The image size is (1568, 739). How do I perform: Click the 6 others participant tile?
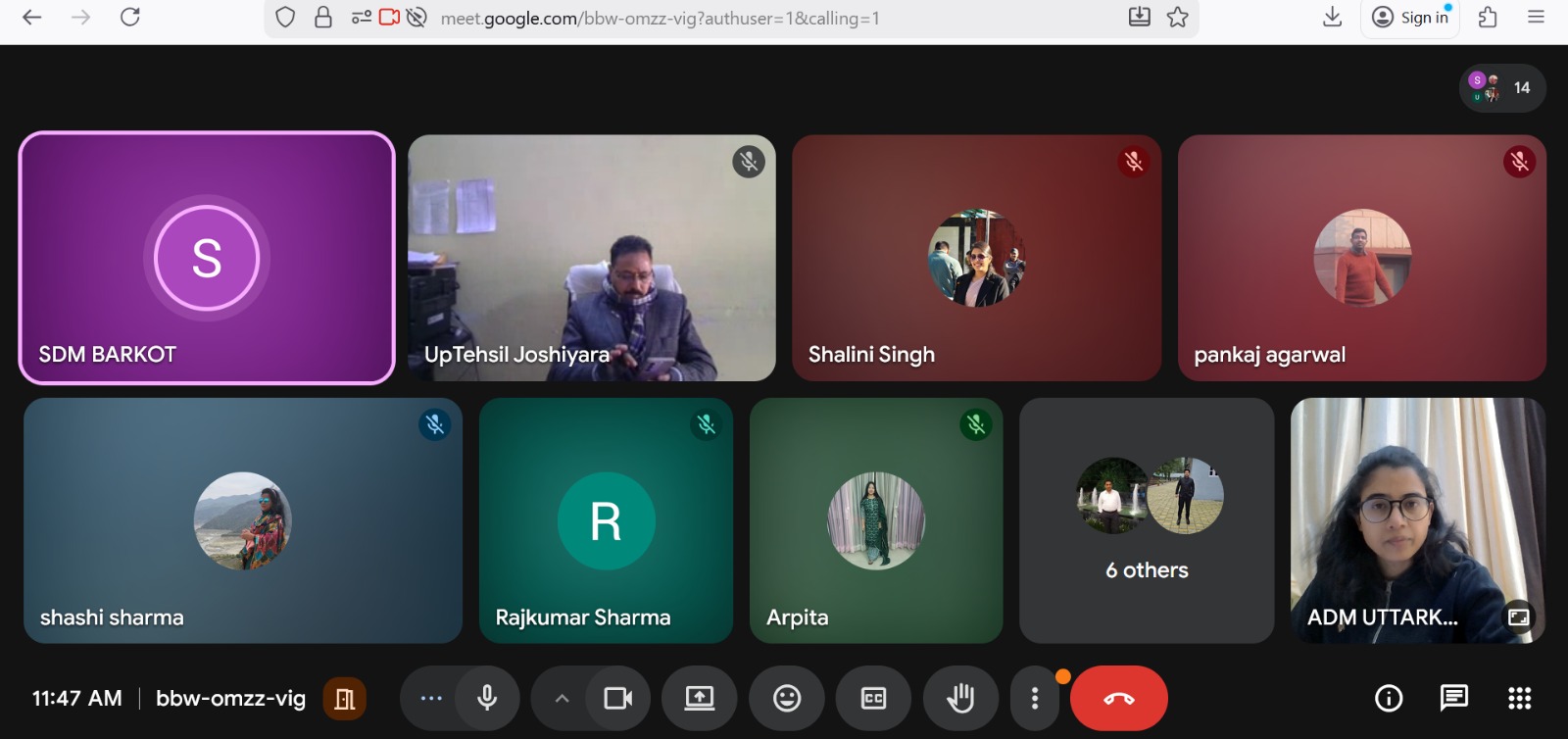[1147, 520]
